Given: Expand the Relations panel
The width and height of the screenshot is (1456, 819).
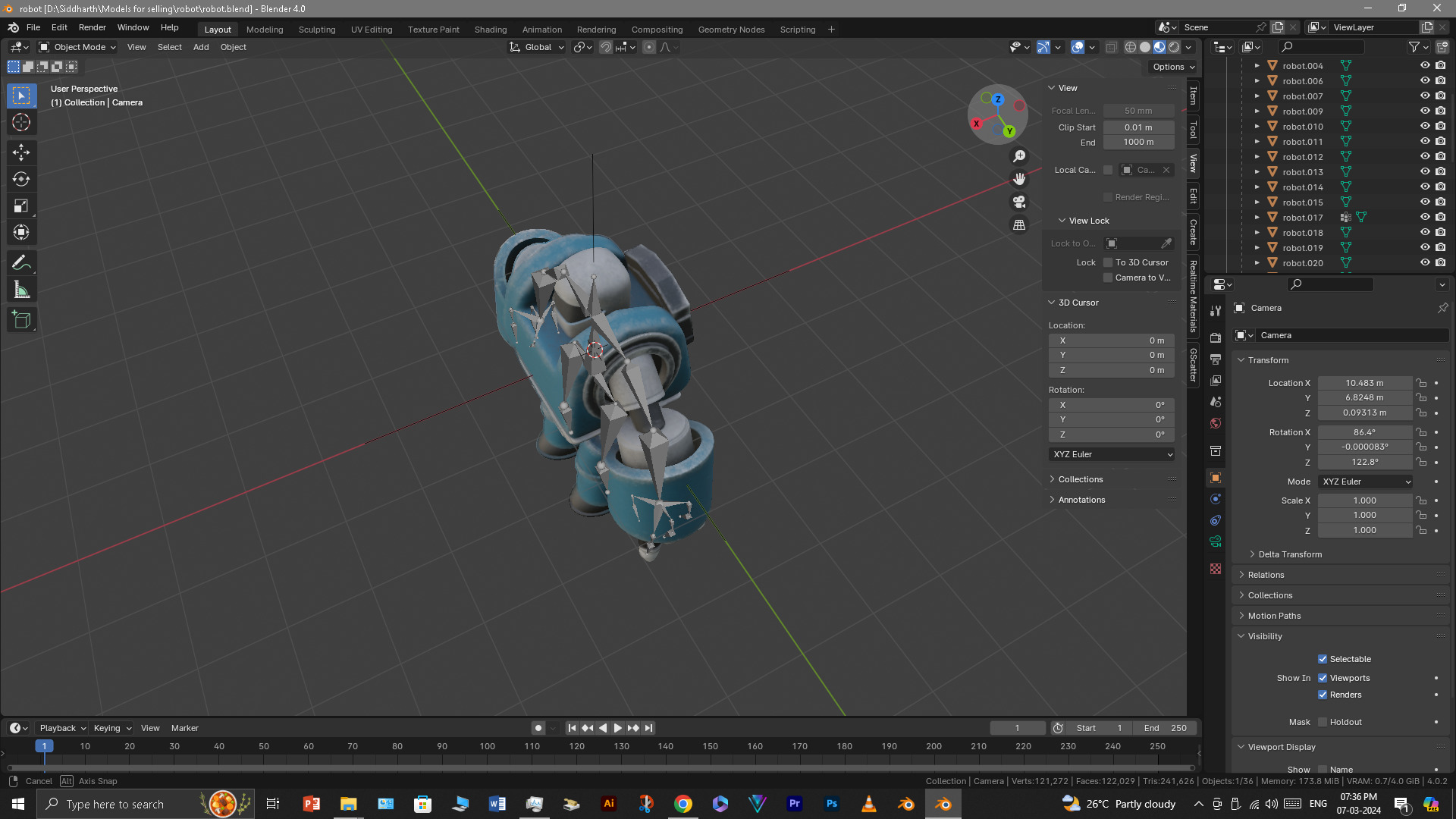Looking at the screenshot, I should (1265, 575).
